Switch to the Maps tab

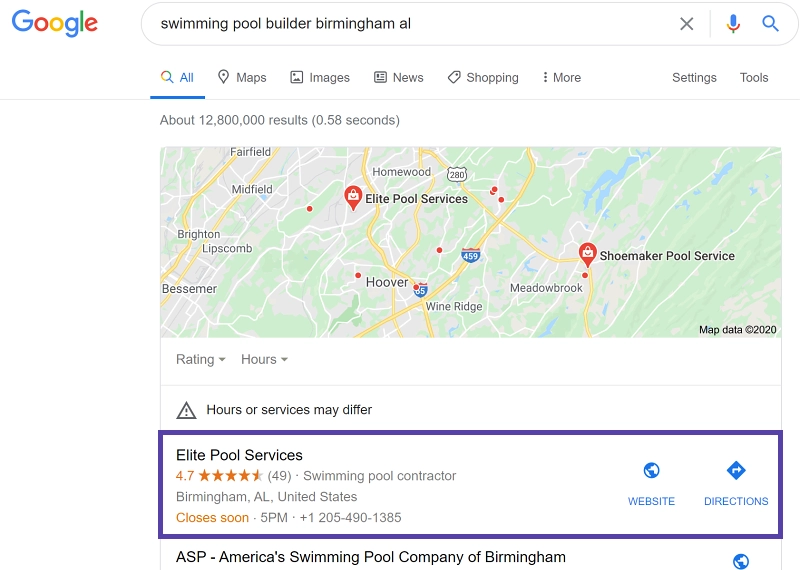241,78
